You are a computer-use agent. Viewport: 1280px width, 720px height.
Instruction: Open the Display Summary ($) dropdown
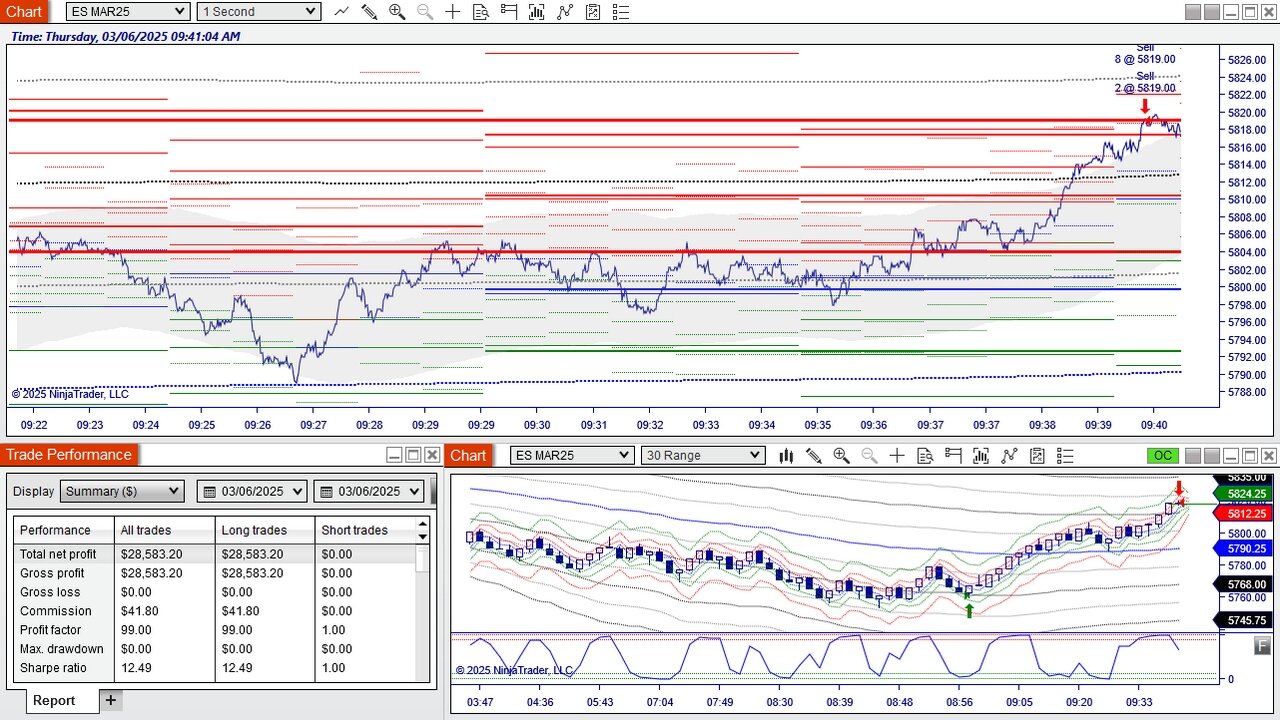[122, 491]
